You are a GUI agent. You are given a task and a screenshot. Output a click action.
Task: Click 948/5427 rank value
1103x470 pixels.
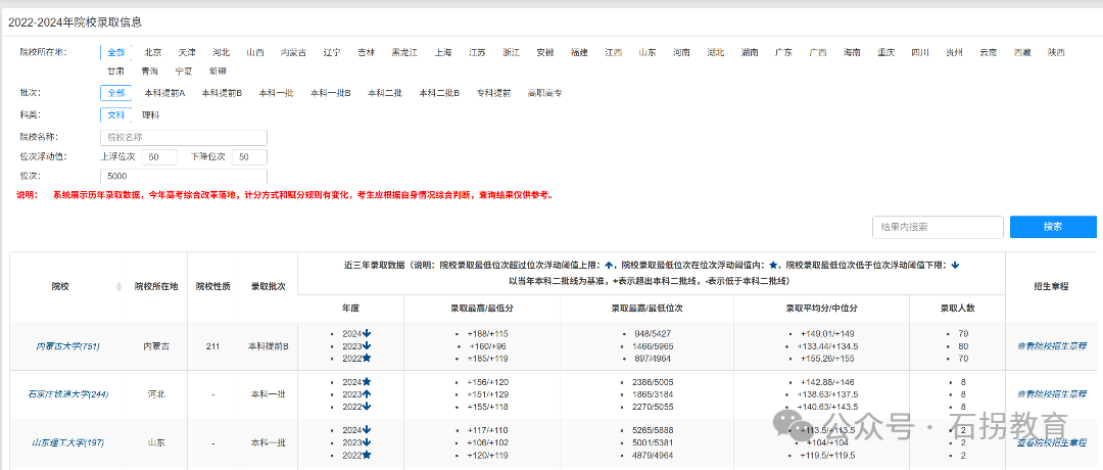[x=651, y=334]
